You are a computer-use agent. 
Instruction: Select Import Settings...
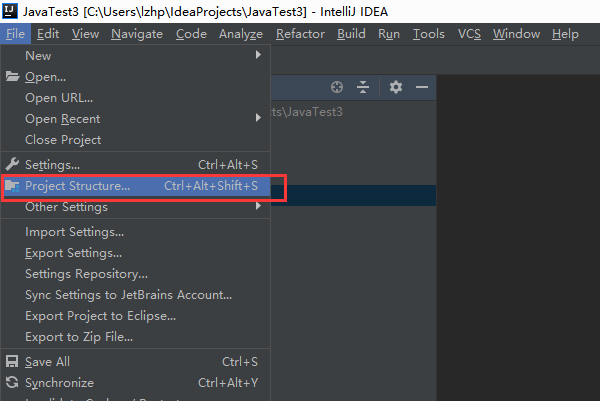(135, 232)
